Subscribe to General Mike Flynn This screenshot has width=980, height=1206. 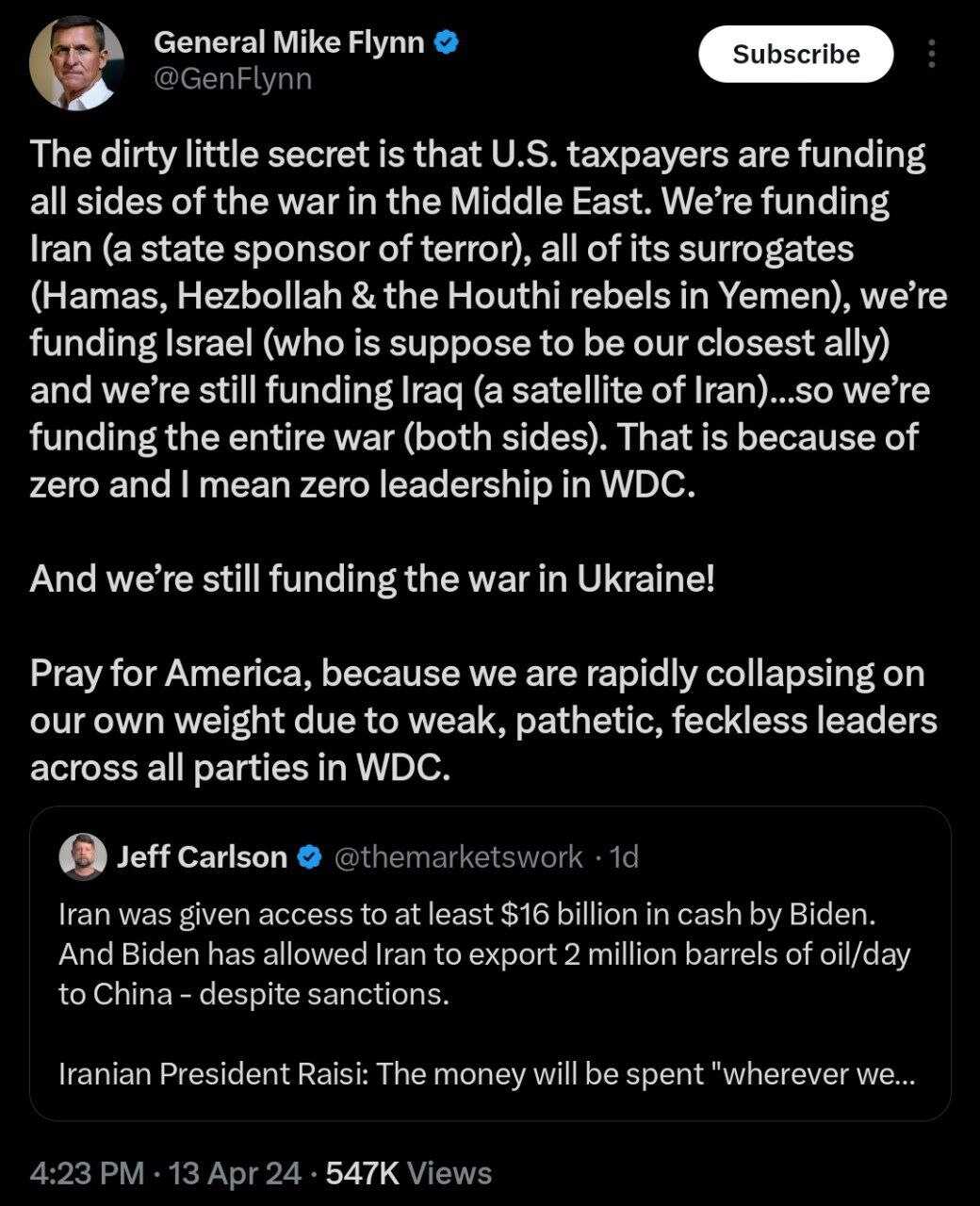pyautogui.click(x=796, y=54)
